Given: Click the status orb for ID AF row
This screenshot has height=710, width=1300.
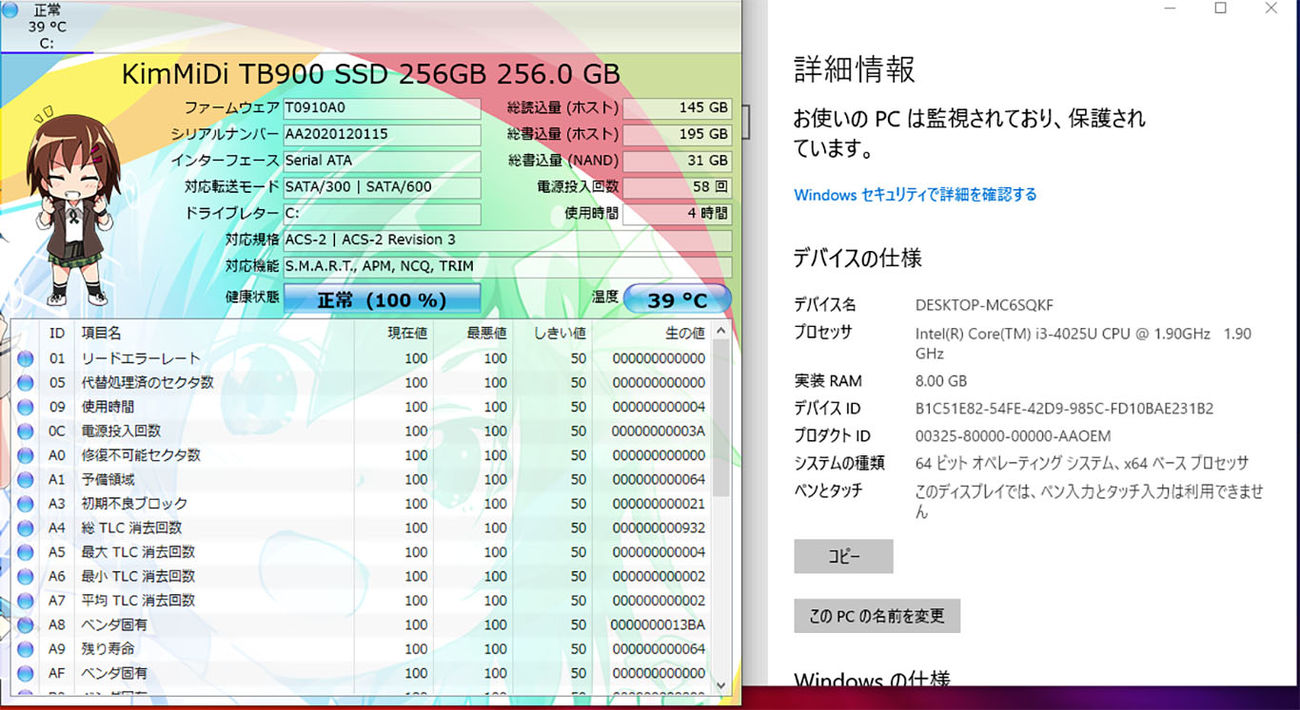Looking at the screenshot, I should [25, 673].
